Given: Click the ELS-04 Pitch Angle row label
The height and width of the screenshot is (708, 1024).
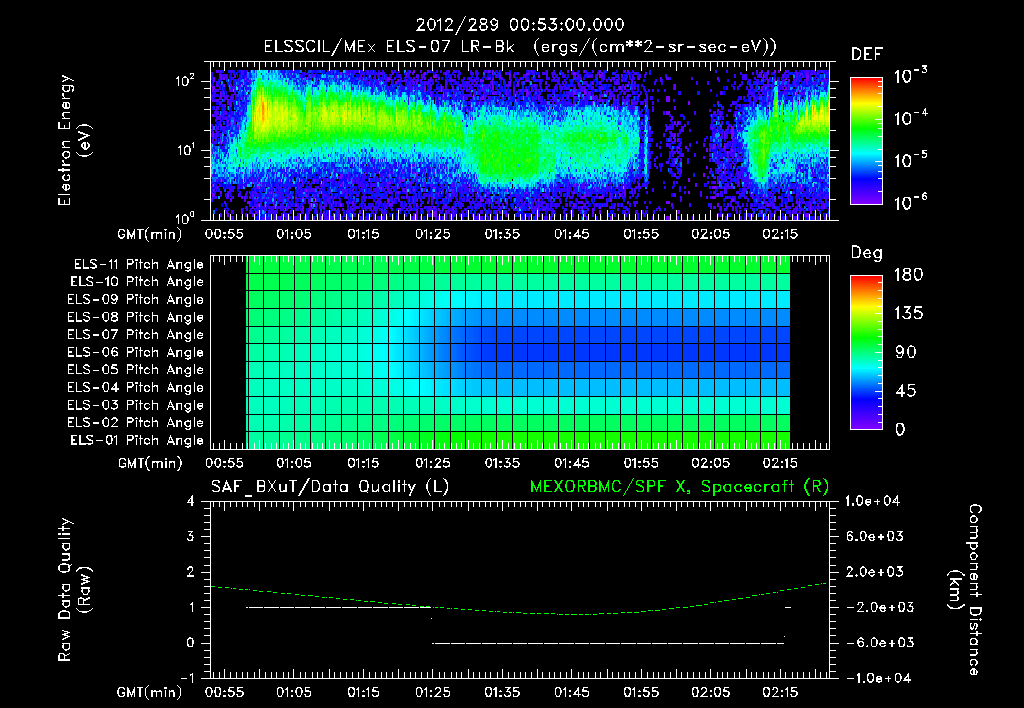Looking at the screenshot, I should tap(136, 387).
